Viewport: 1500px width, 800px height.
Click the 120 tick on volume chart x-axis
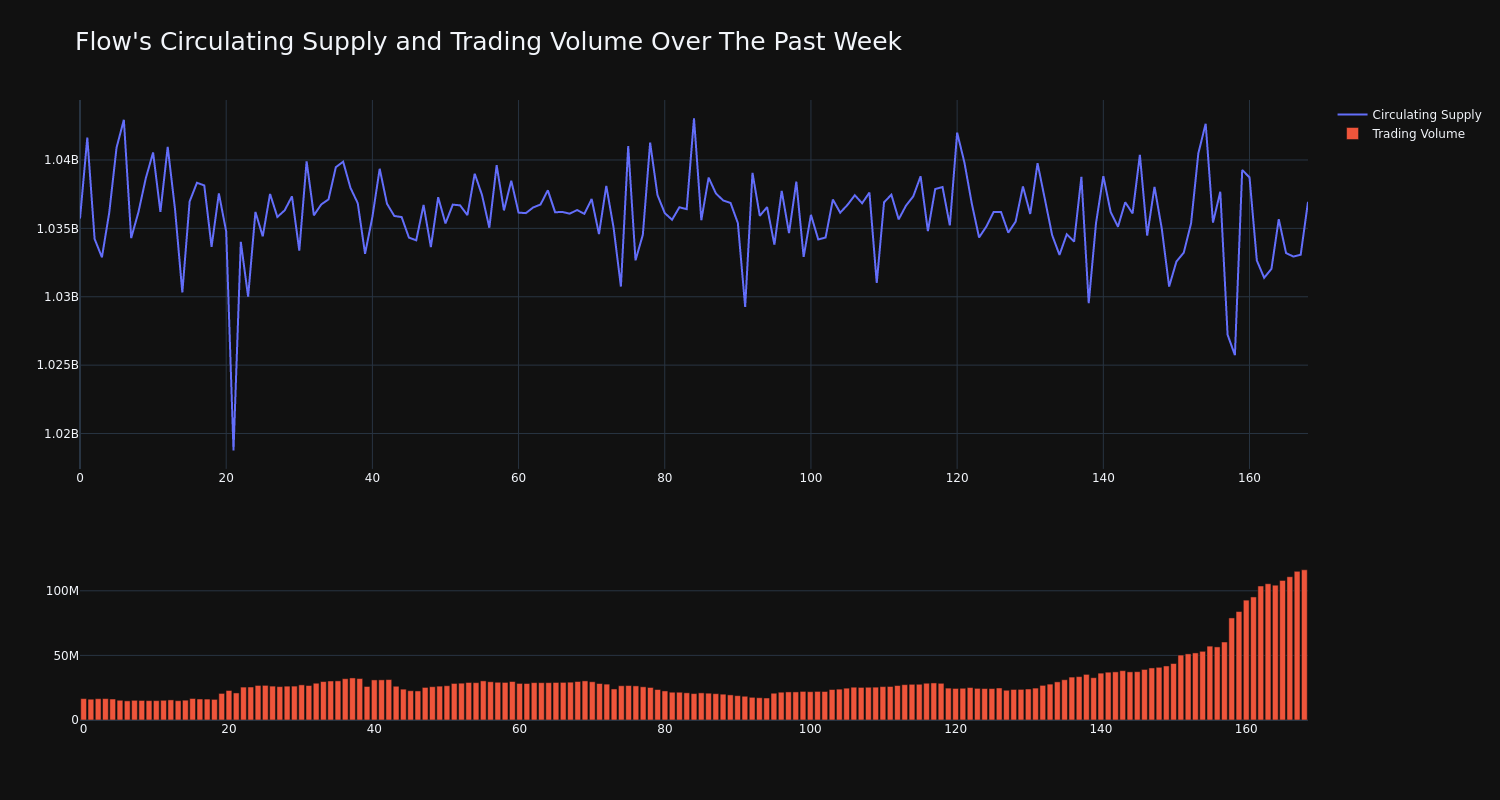point(956,729)
